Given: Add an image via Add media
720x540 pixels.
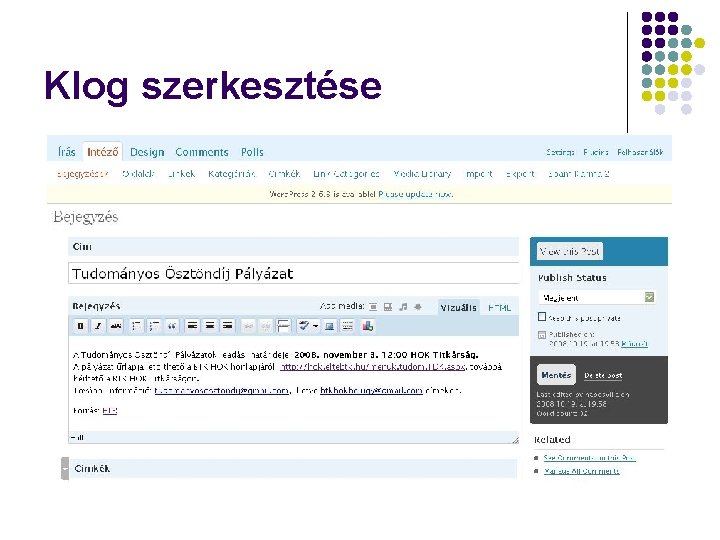Looking at the screenshot, I should pyautogui.click(x=373, y=307).
